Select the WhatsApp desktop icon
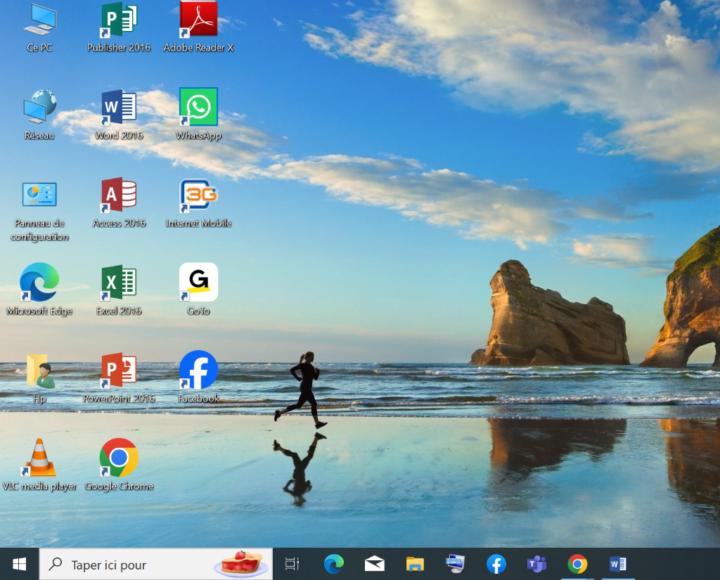Image resolution: width=720 pixels, height=580 pixels. 198,107
